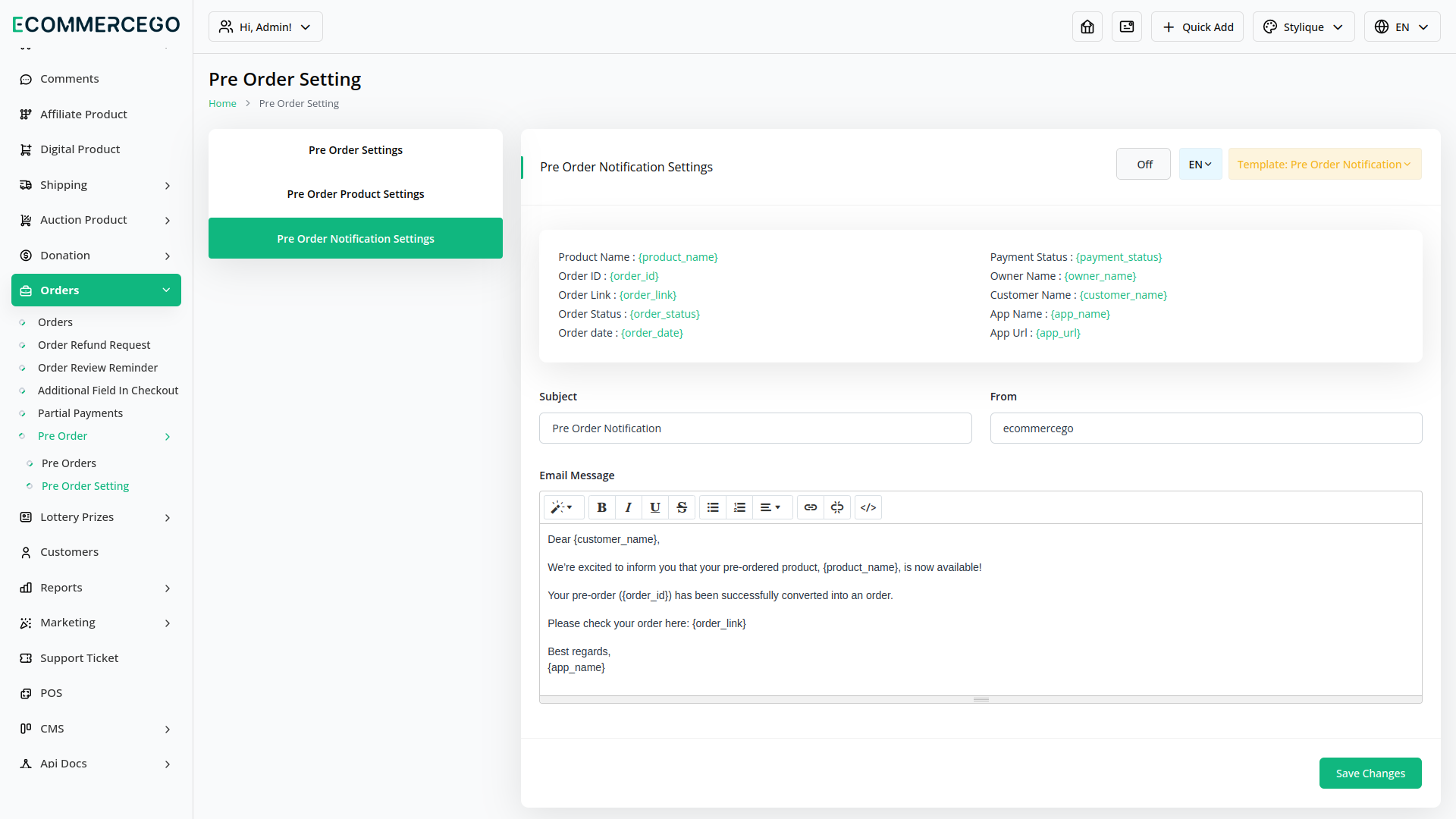Viewport: 1456px width, 819px height.
Task: Click the Save Changes button
Action: (1370, 773)
